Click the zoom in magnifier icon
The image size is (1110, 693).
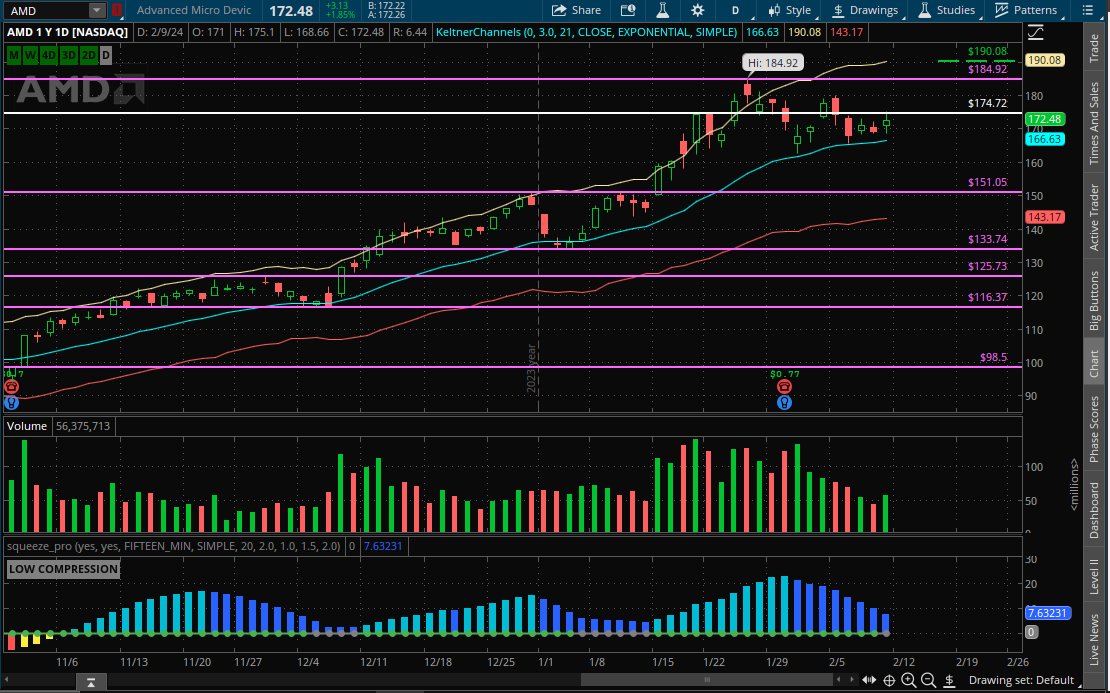click(909, 681)
